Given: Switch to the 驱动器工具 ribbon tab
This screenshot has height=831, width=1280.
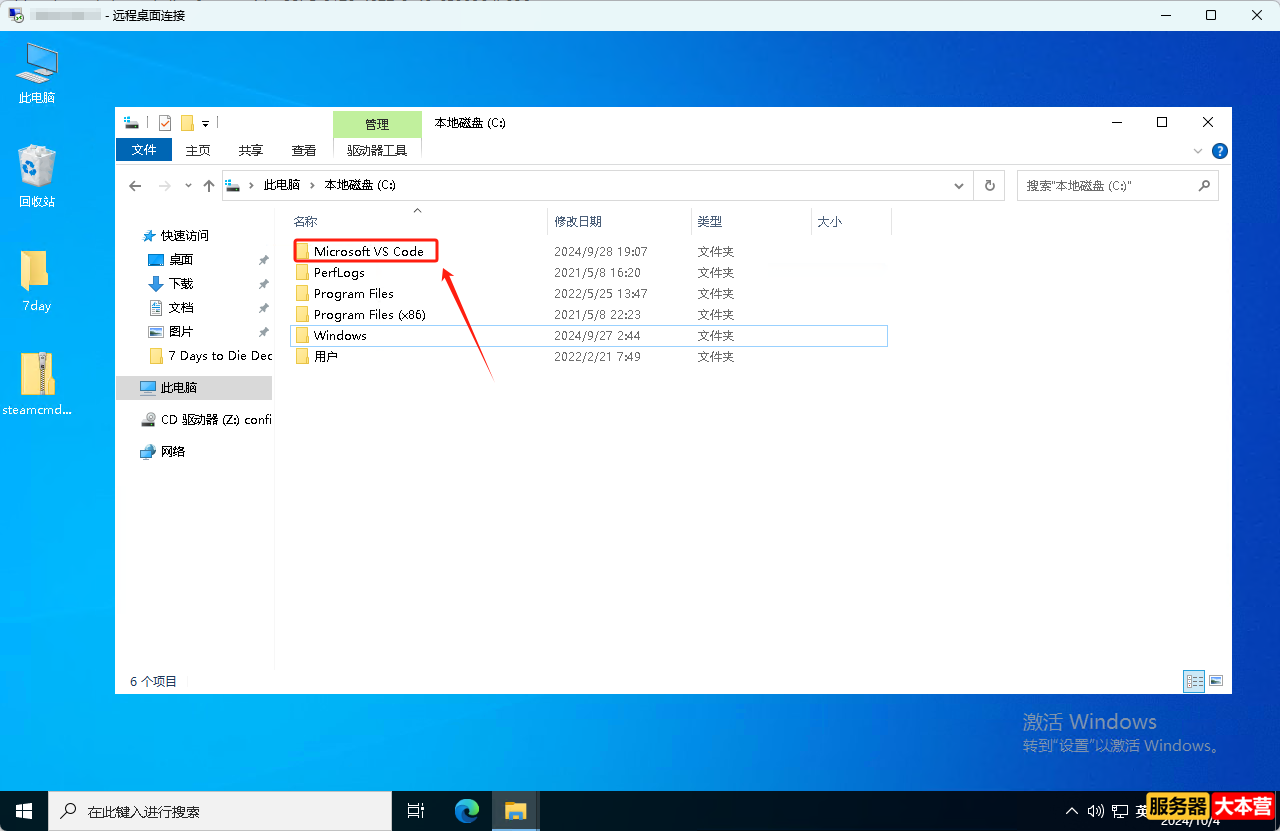Looking at the screenshot, I should (x=377, y=150).
